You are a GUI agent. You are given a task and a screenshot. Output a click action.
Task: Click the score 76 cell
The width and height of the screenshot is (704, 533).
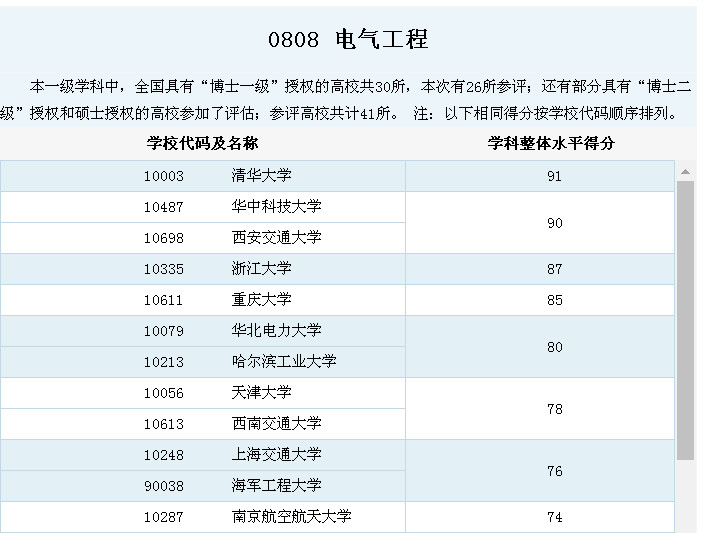coord(540,471)
